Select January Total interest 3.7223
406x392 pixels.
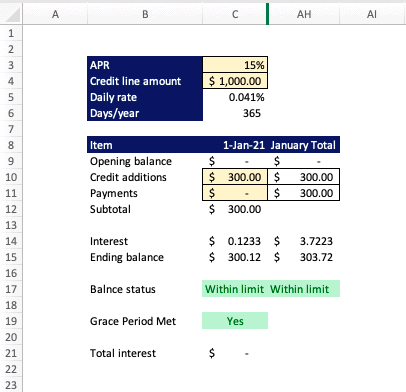[304, 241]
